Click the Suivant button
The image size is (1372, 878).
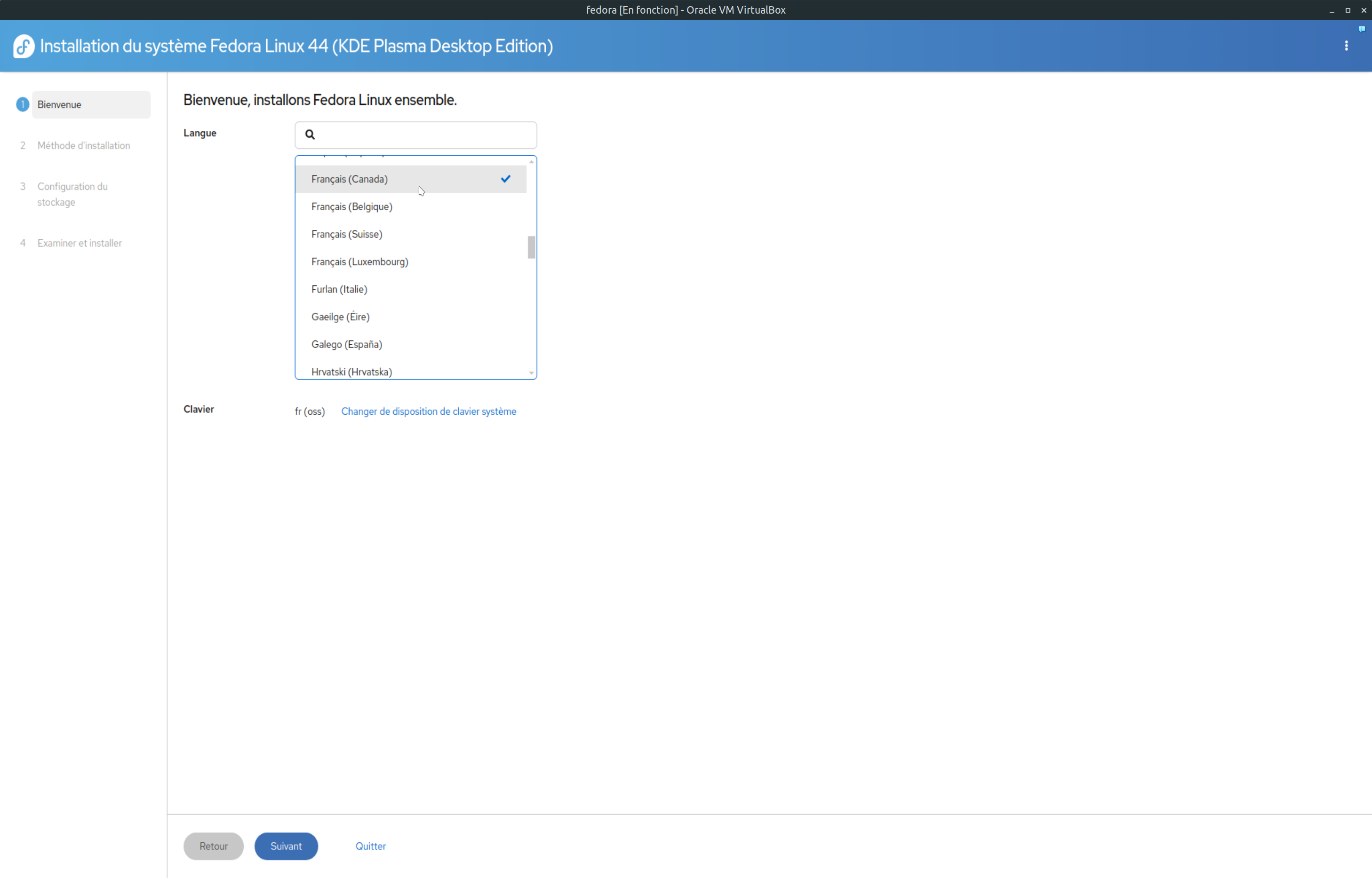coord(286,846)
